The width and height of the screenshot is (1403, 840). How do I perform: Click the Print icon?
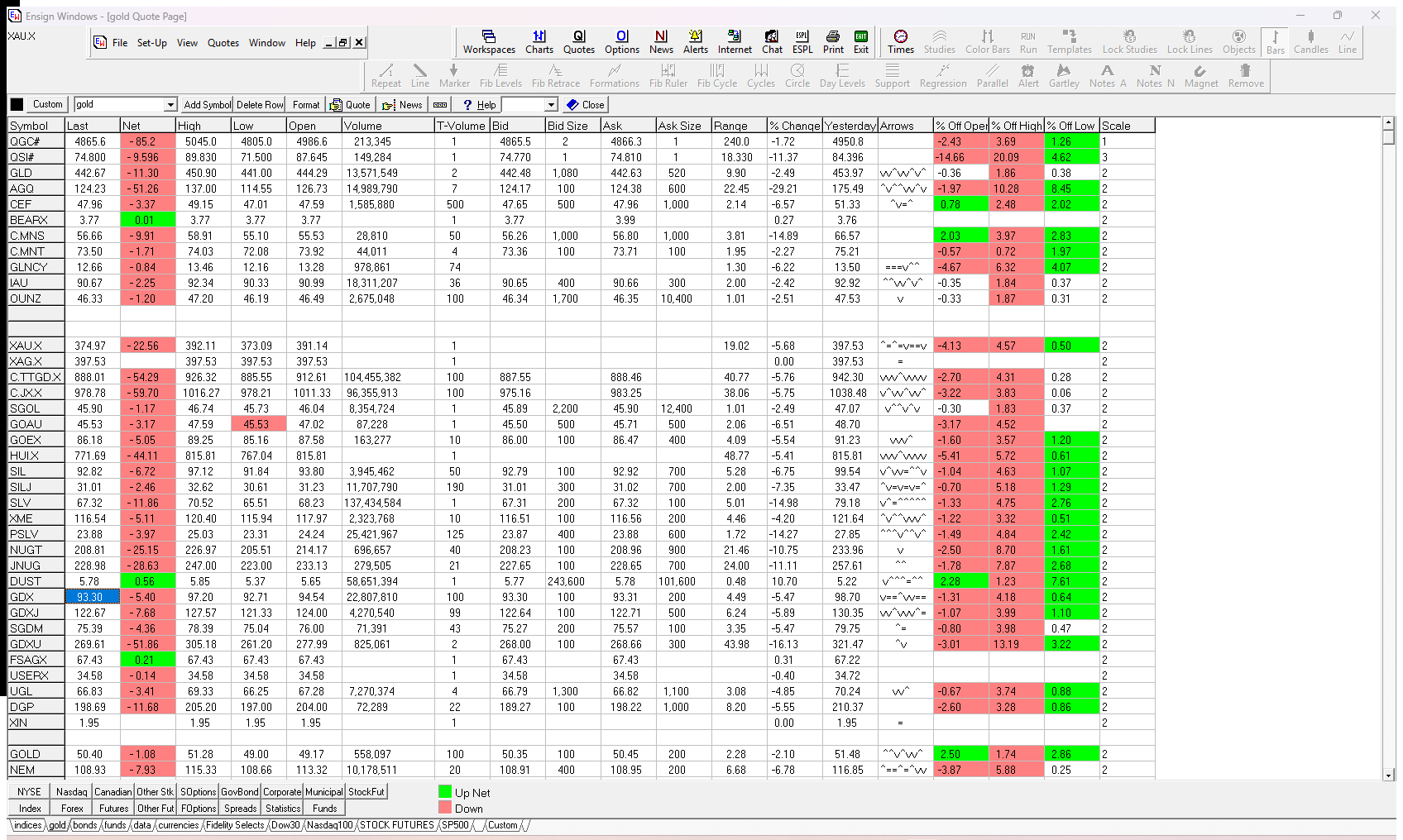[833, 42]
